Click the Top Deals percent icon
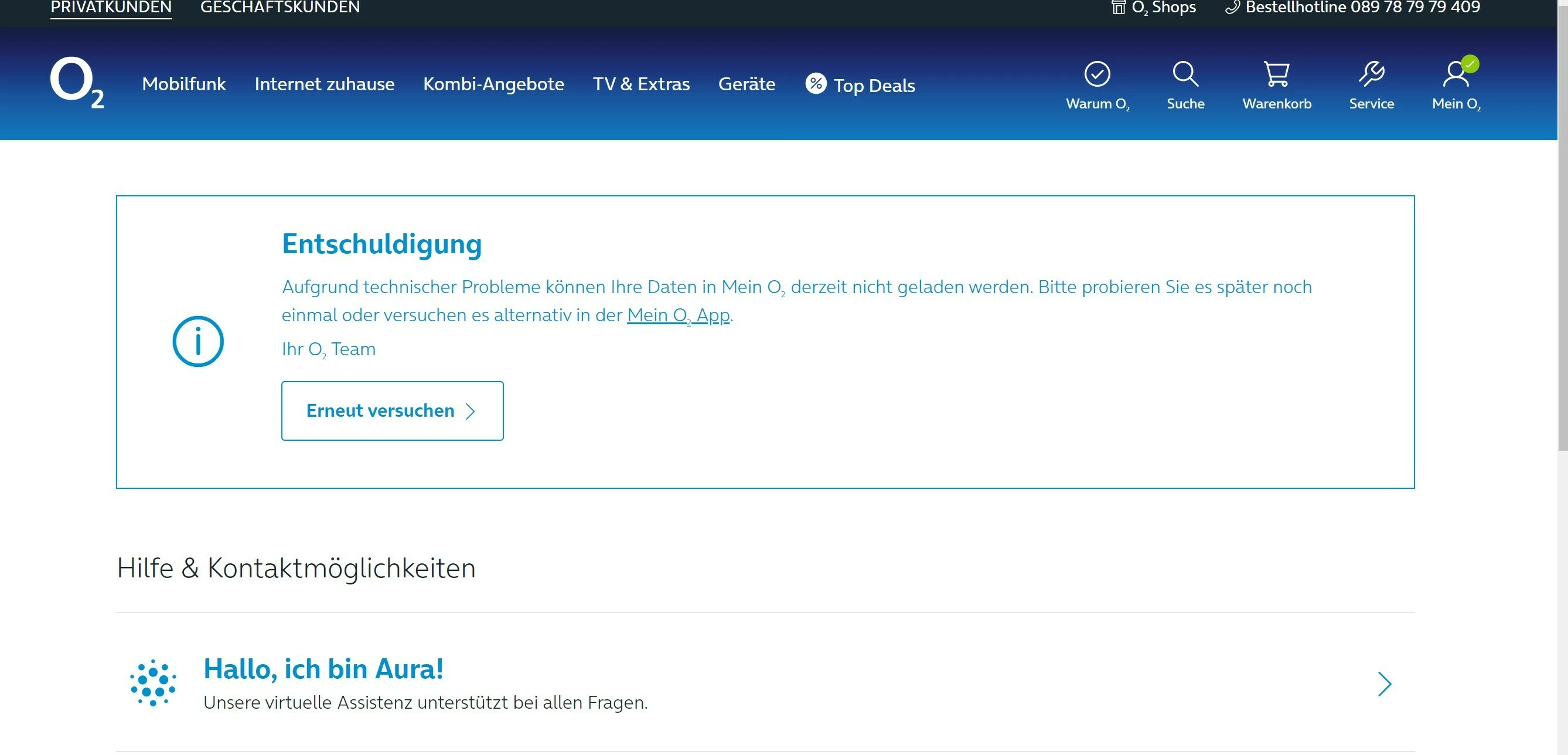 816,83
